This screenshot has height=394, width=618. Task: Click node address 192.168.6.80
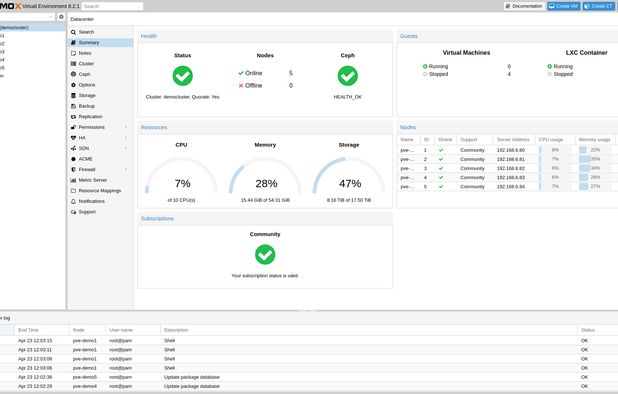[x=511, y=150]
